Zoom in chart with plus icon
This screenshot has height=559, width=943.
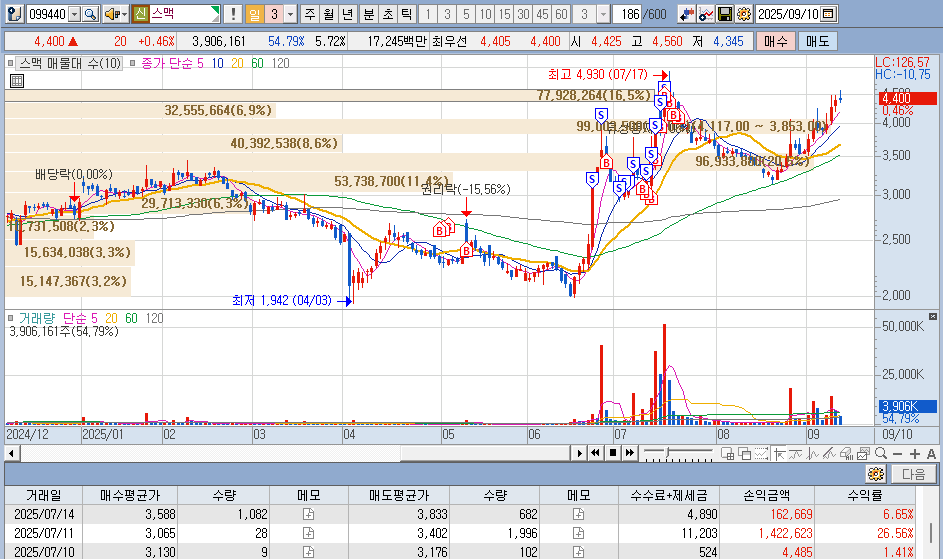coord(915,454)
